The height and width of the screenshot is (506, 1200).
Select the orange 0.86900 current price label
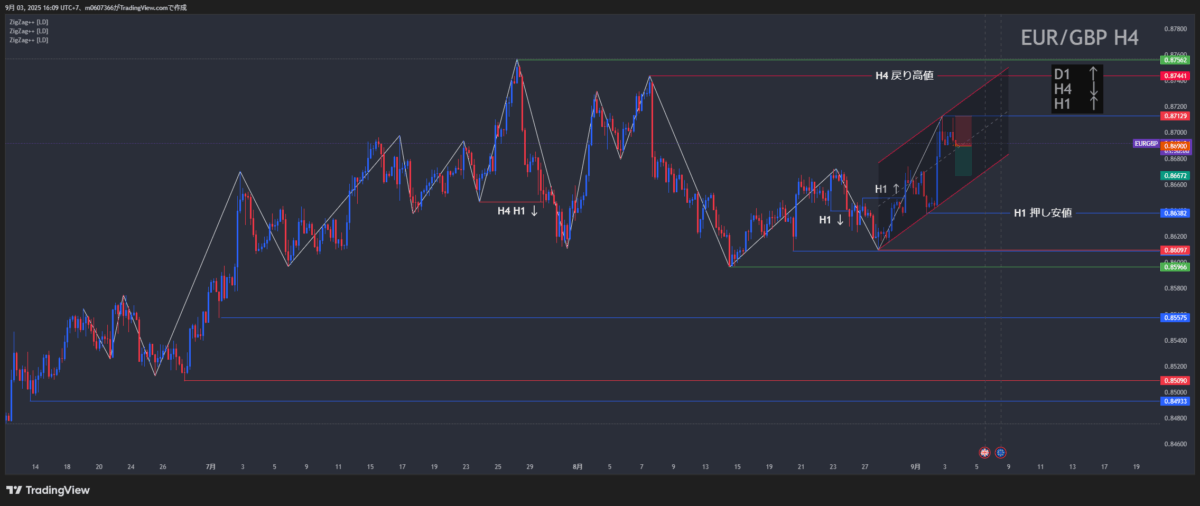1175,146
